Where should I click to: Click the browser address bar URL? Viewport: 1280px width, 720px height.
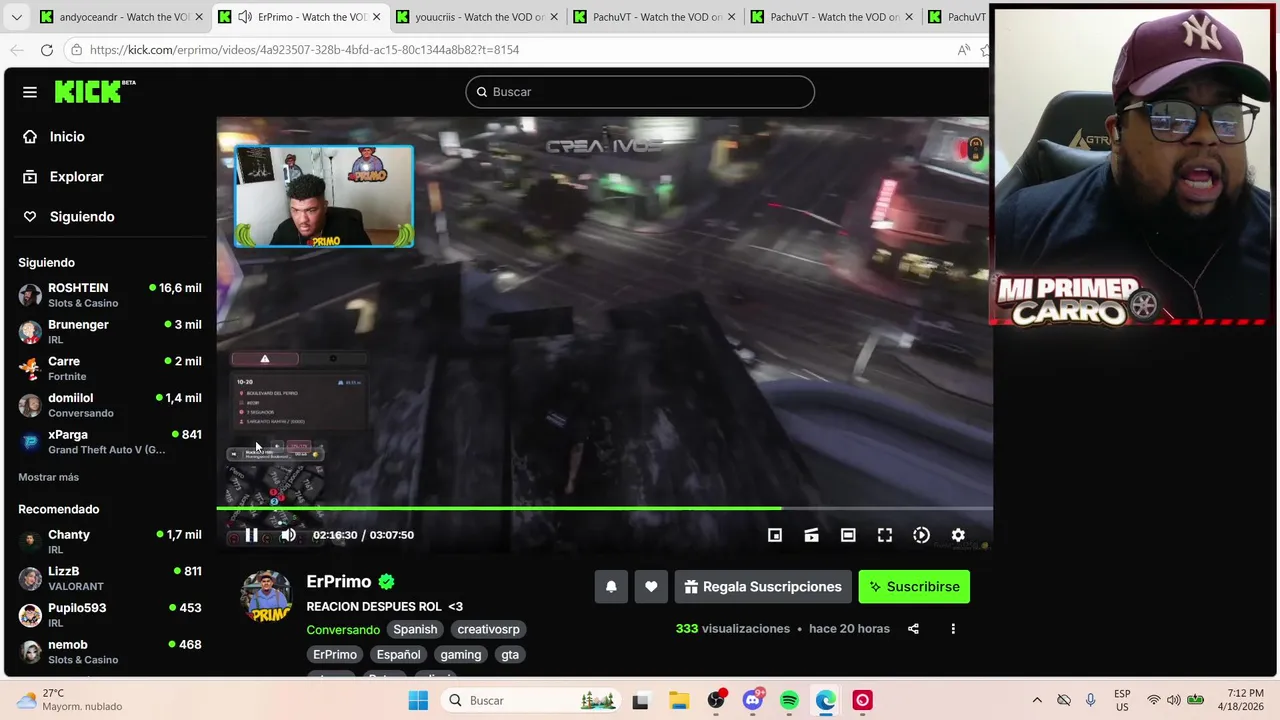coord(304,50)
